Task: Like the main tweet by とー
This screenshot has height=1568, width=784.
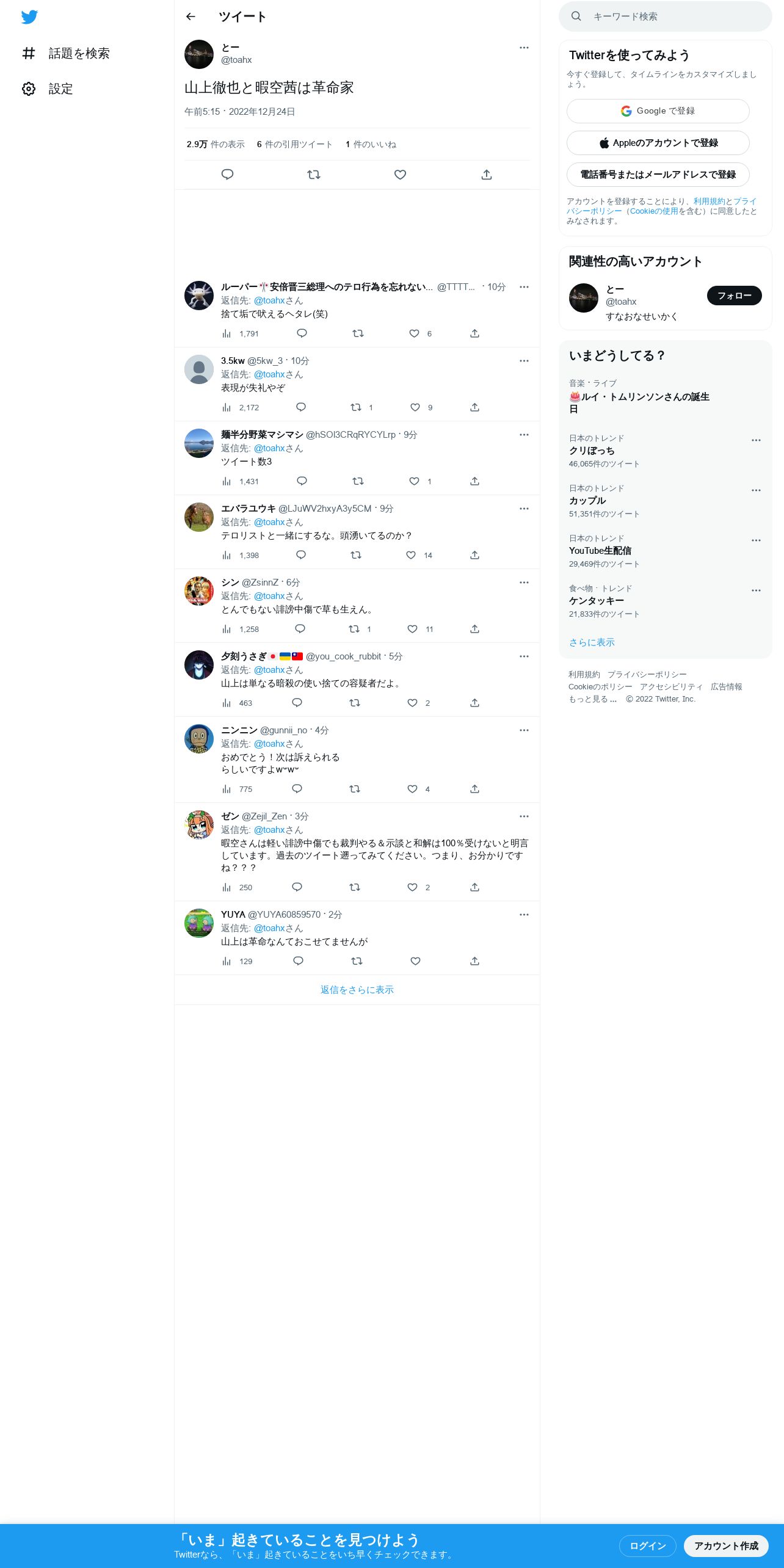Action: [x=400, y=175]
